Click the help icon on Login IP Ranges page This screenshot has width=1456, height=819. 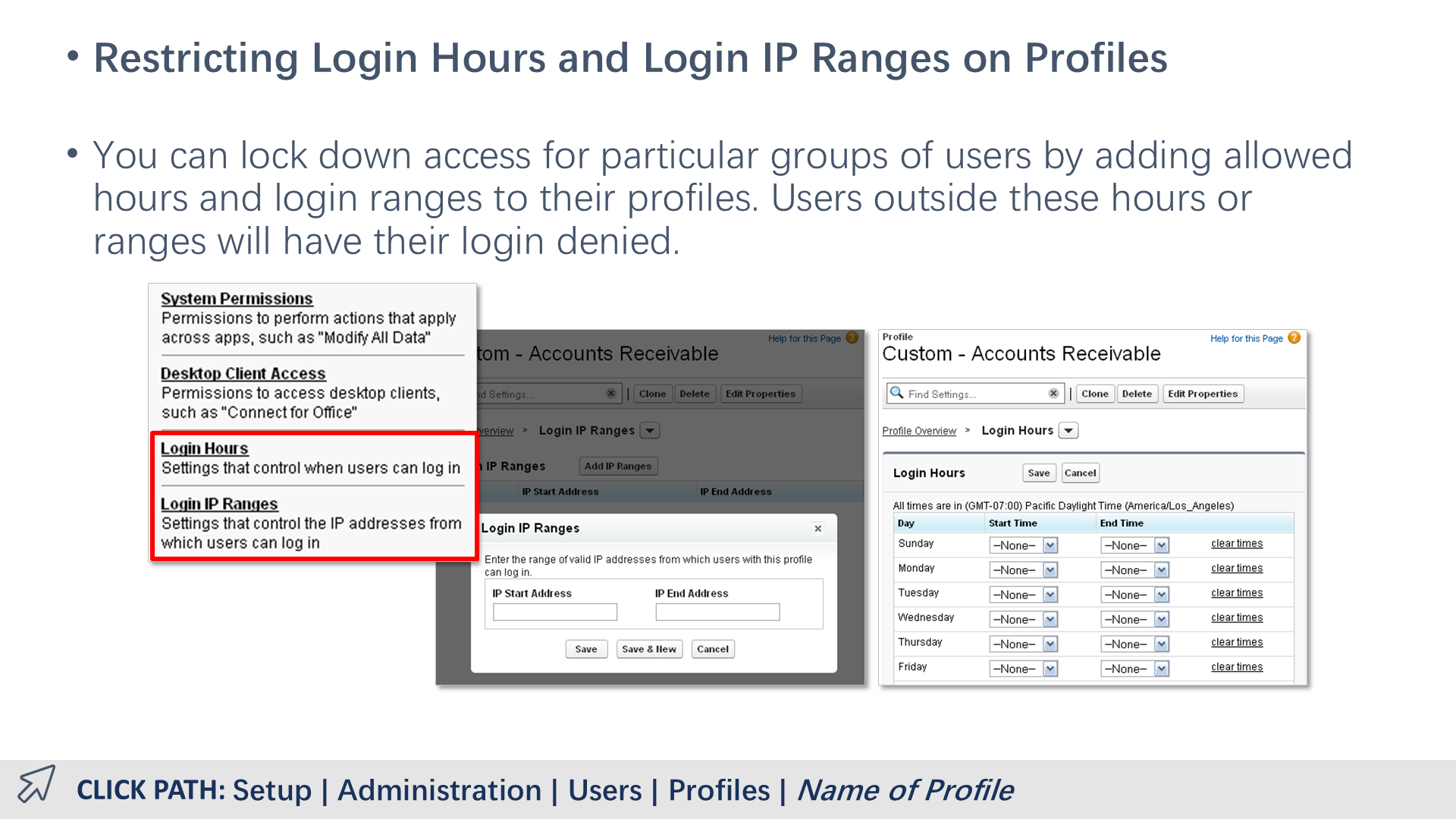[x=852, y=337]
